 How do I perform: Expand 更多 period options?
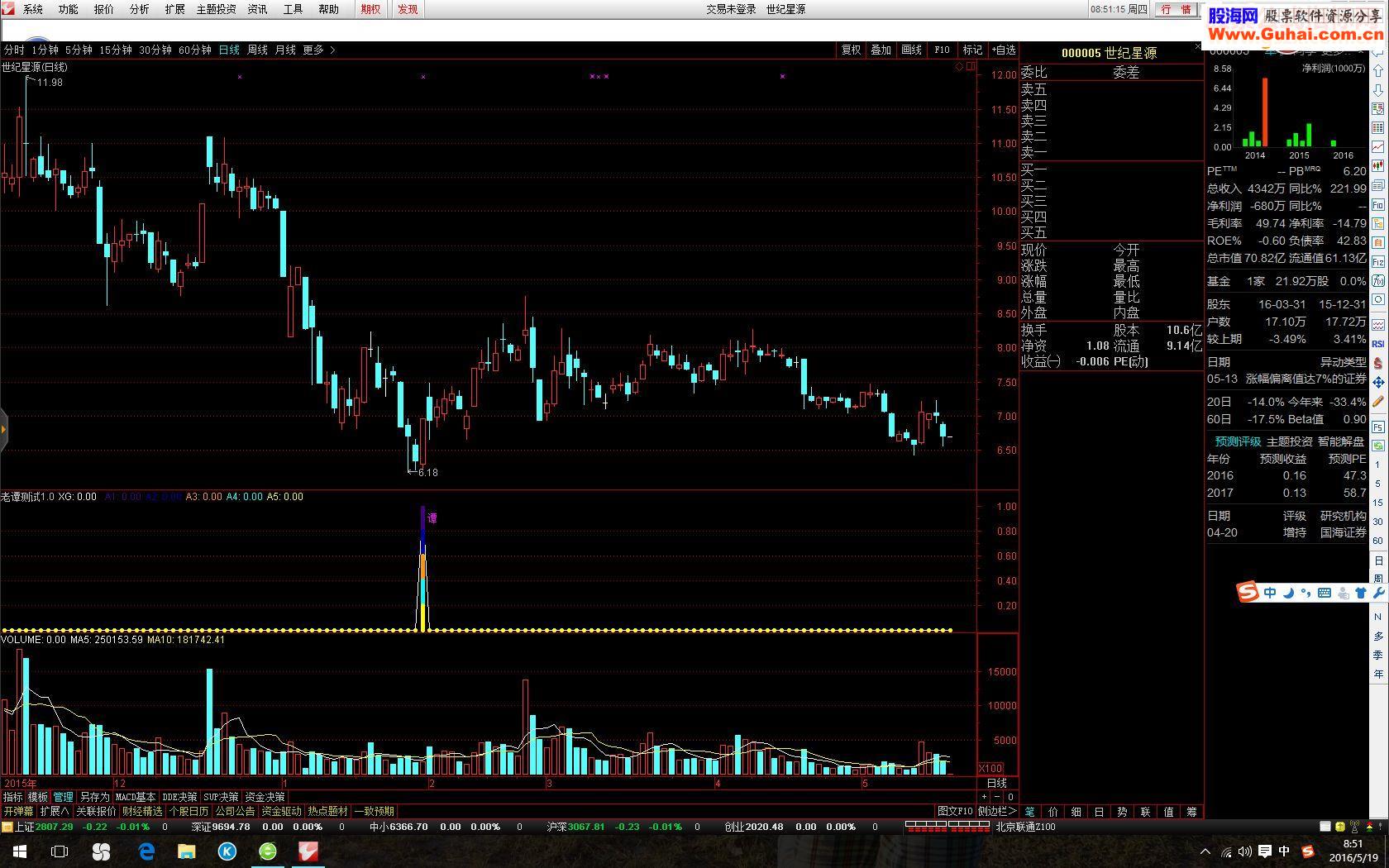[318, 50]
